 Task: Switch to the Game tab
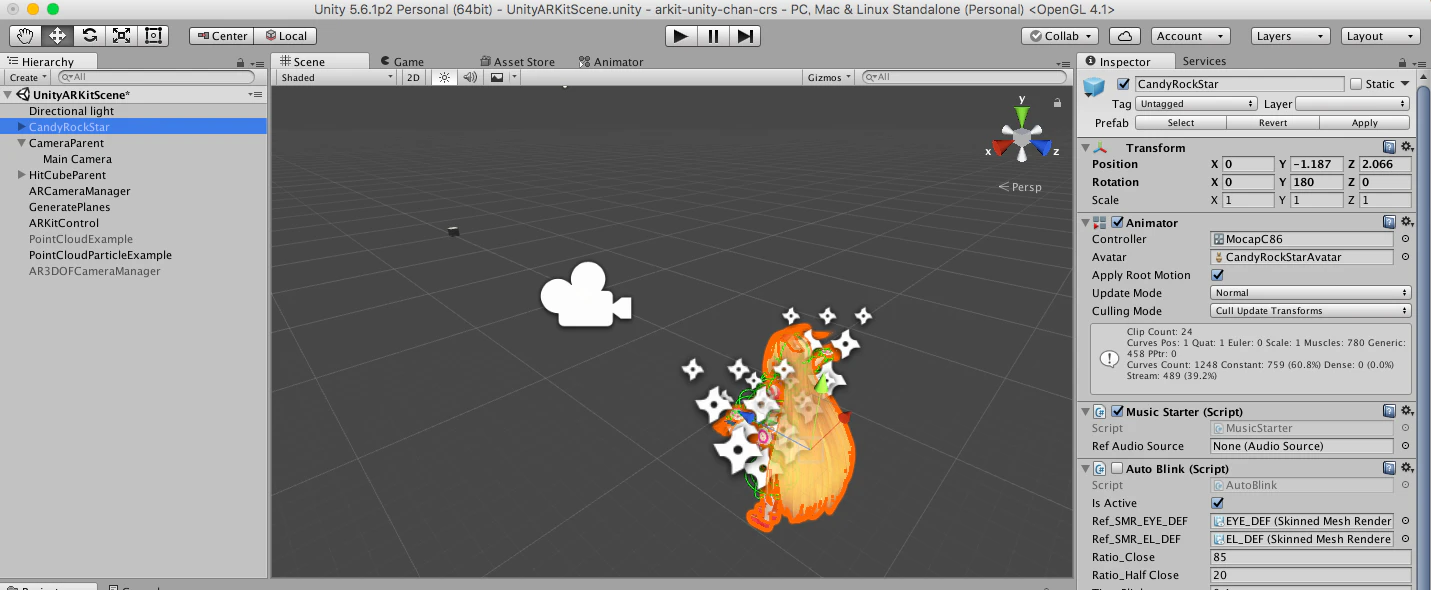(401, 62)
